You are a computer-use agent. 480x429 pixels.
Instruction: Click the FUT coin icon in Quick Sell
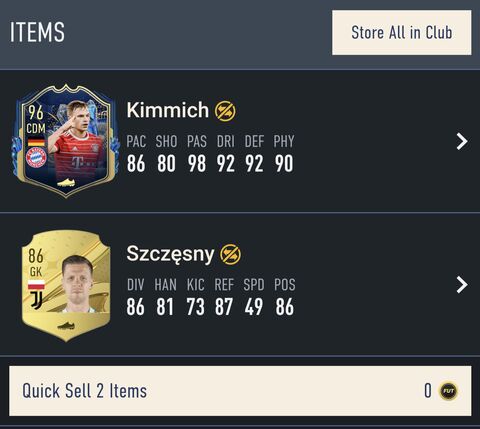[x=448, y=391]
